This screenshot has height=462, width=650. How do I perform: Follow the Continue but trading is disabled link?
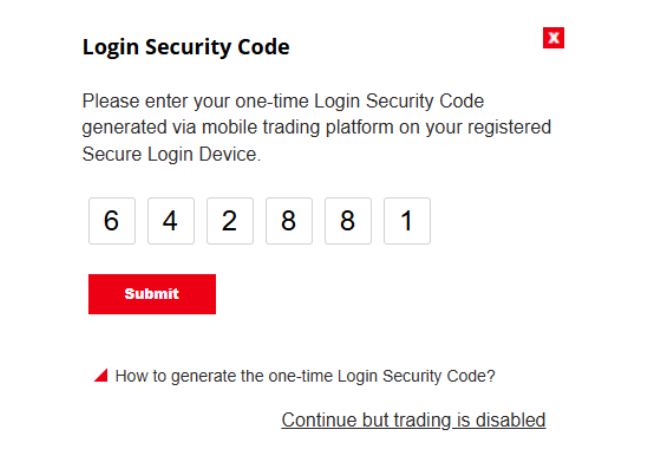pos(413,420)
